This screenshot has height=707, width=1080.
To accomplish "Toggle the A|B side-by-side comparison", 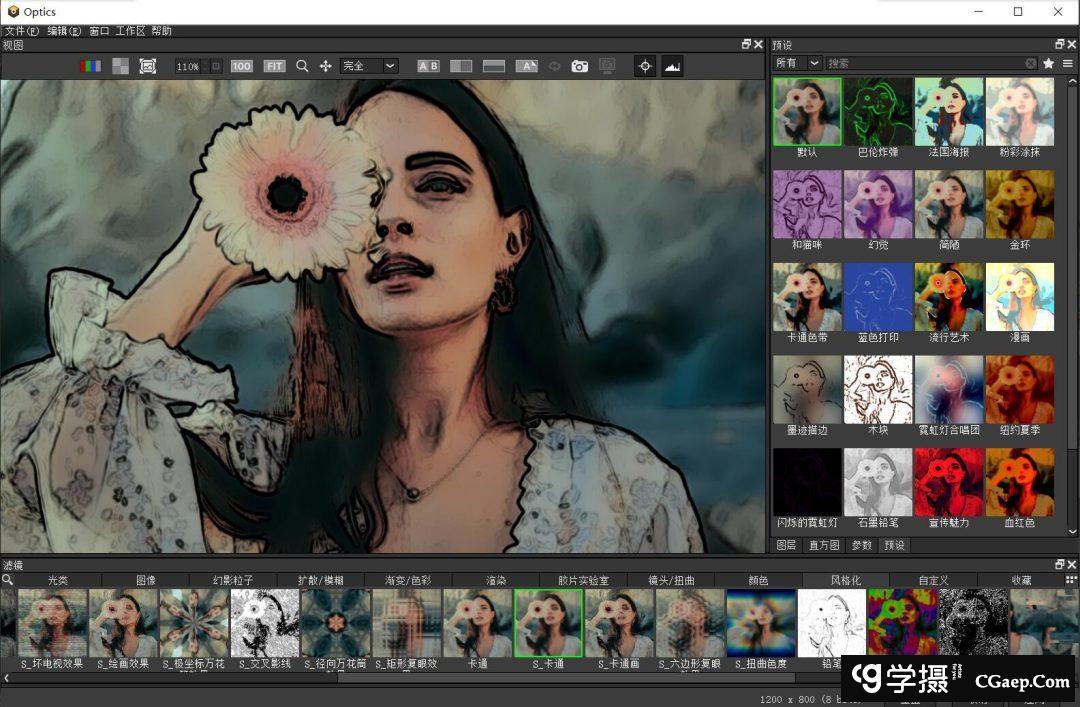I will pyautogui.click(x=428, y=66).
